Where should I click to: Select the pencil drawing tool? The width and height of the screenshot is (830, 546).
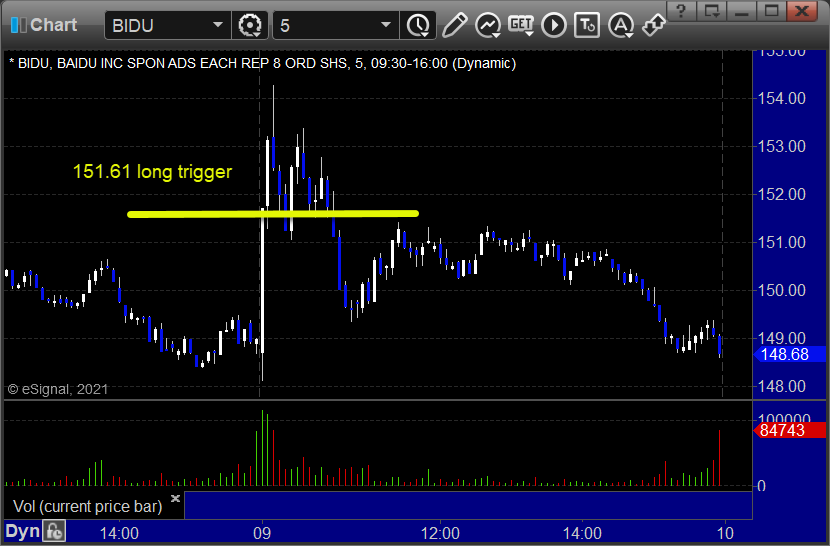455,25
